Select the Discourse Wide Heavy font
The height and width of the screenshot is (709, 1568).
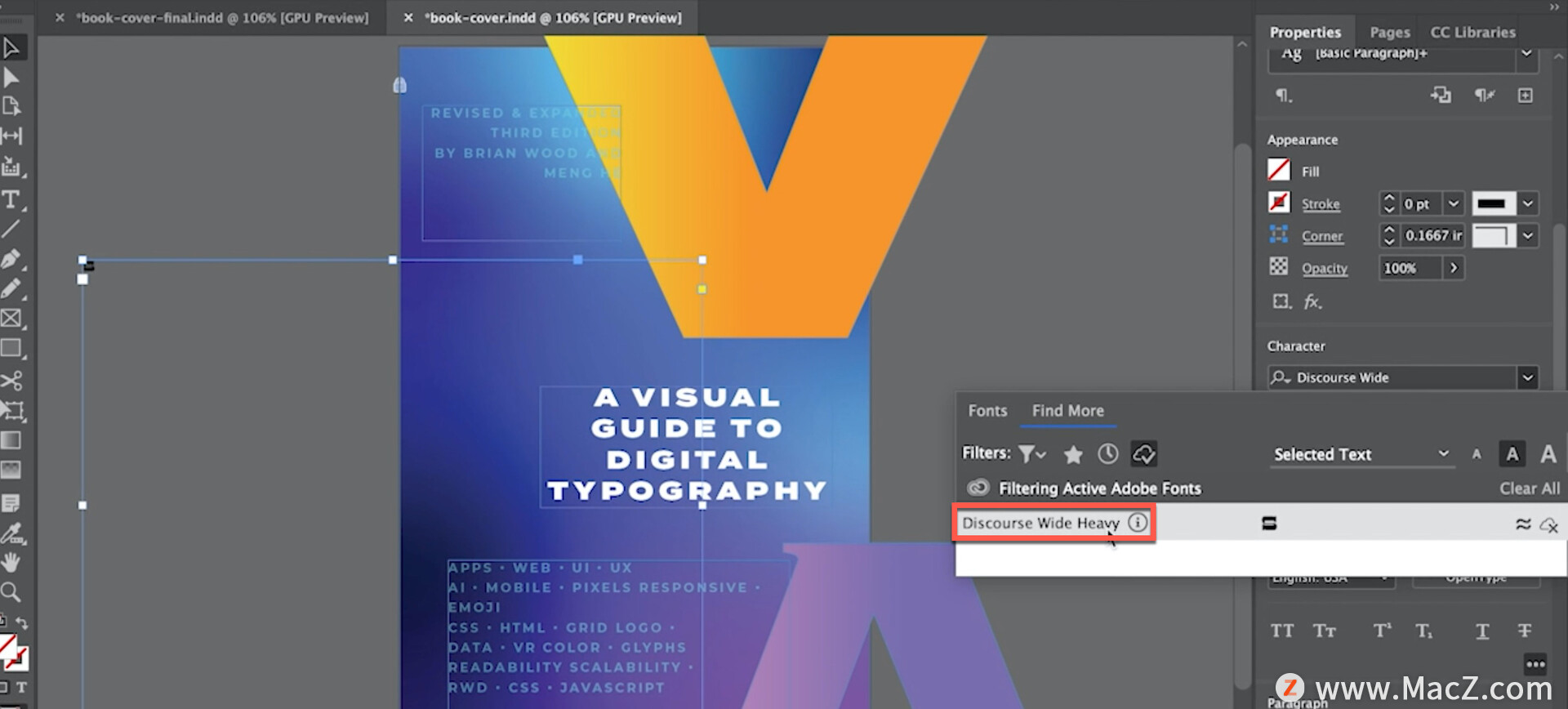click(1040, 523)
